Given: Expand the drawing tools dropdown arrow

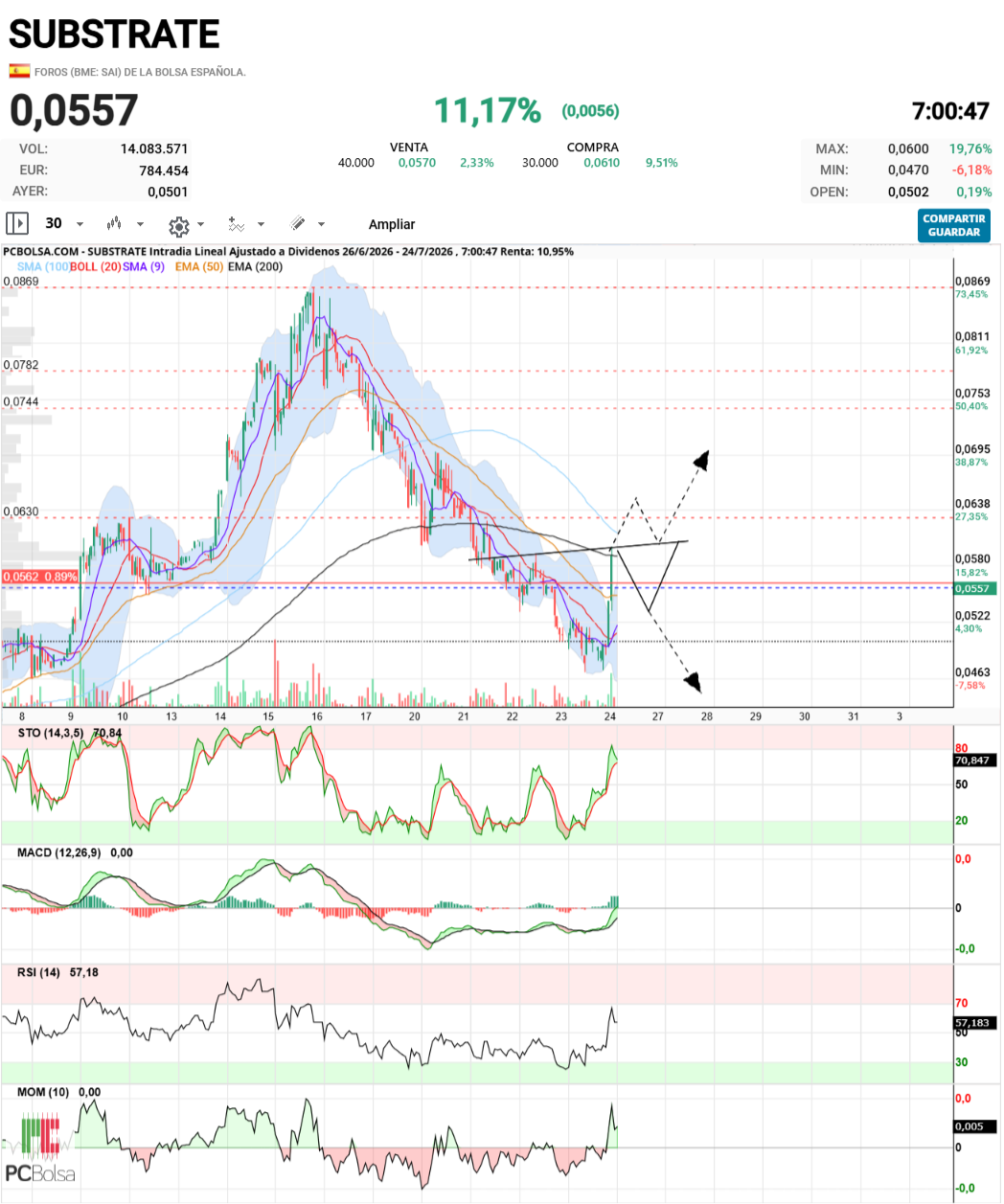Looking at the screenshot, I should click(321, 224).
